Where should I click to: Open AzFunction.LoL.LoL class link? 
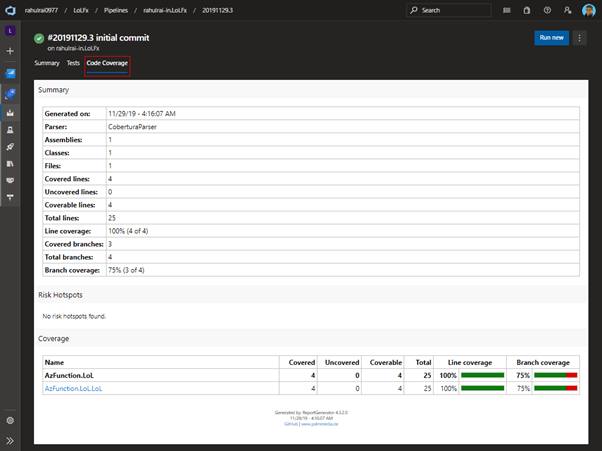[73, 388]
